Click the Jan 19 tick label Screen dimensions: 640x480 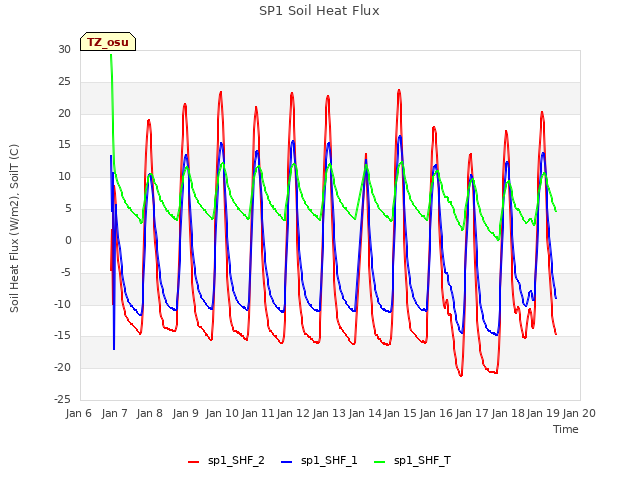point(543,413)
